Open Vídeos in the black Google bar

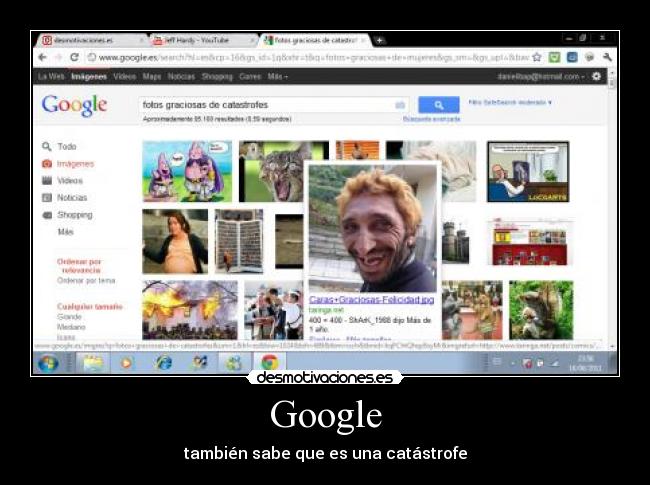tap(124, 76)
